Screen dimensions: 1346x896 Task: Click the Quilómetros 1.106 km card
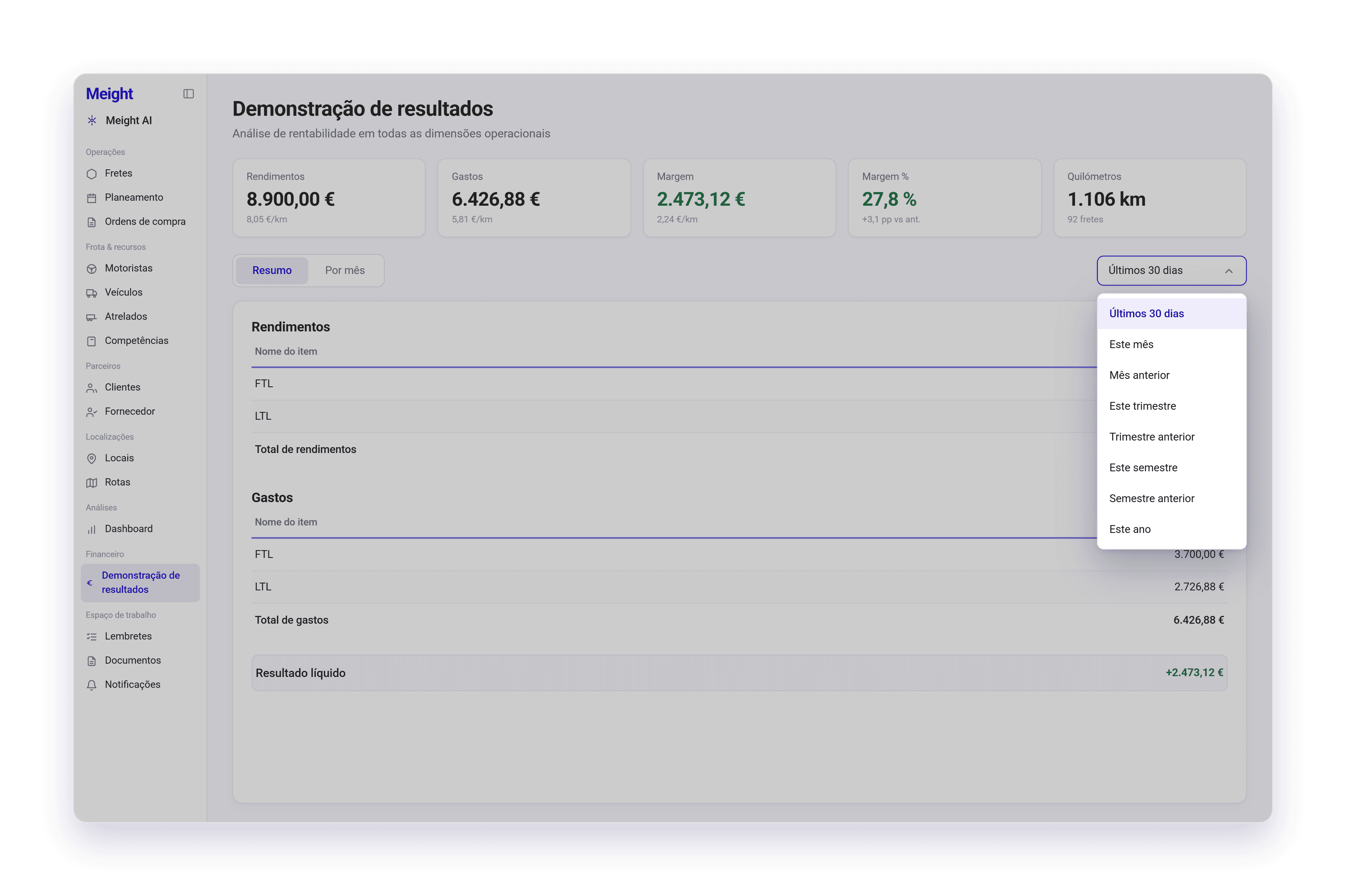(1150, 198)
